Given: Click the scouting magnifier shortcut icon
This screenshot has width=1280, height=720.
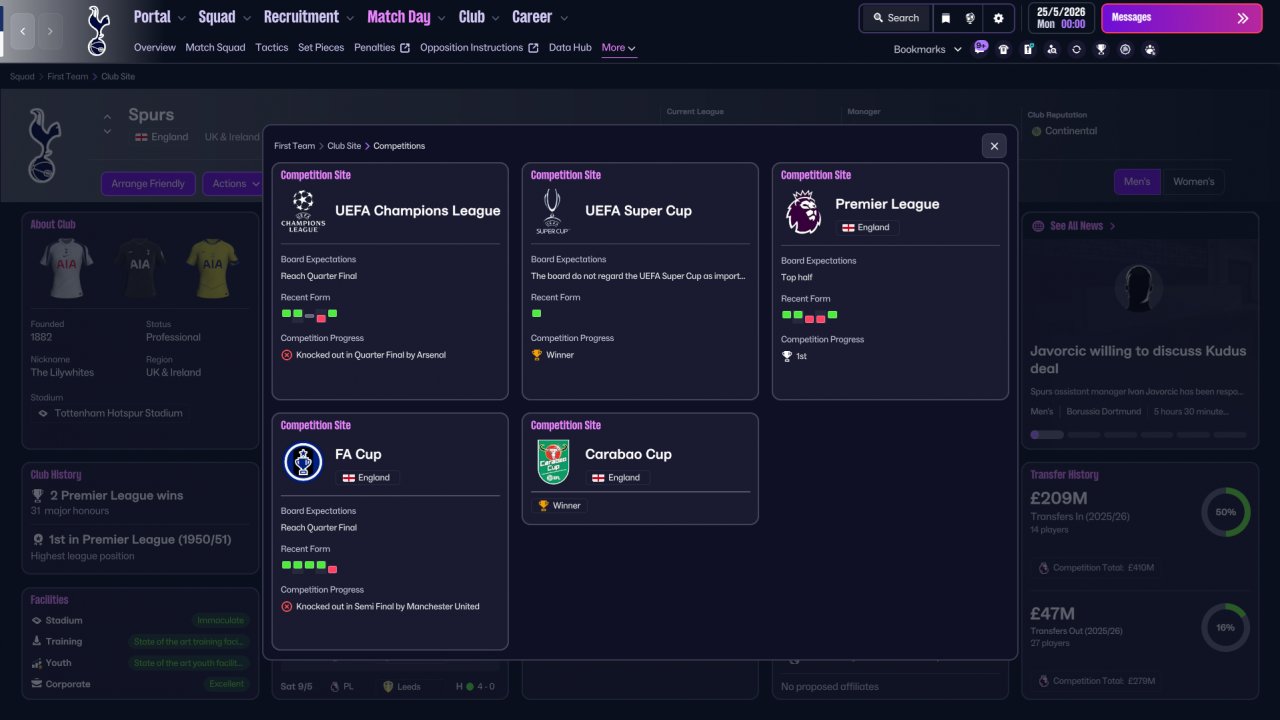Looking at the screenshot, I should pyautogui.click(x=1052, y=49).
